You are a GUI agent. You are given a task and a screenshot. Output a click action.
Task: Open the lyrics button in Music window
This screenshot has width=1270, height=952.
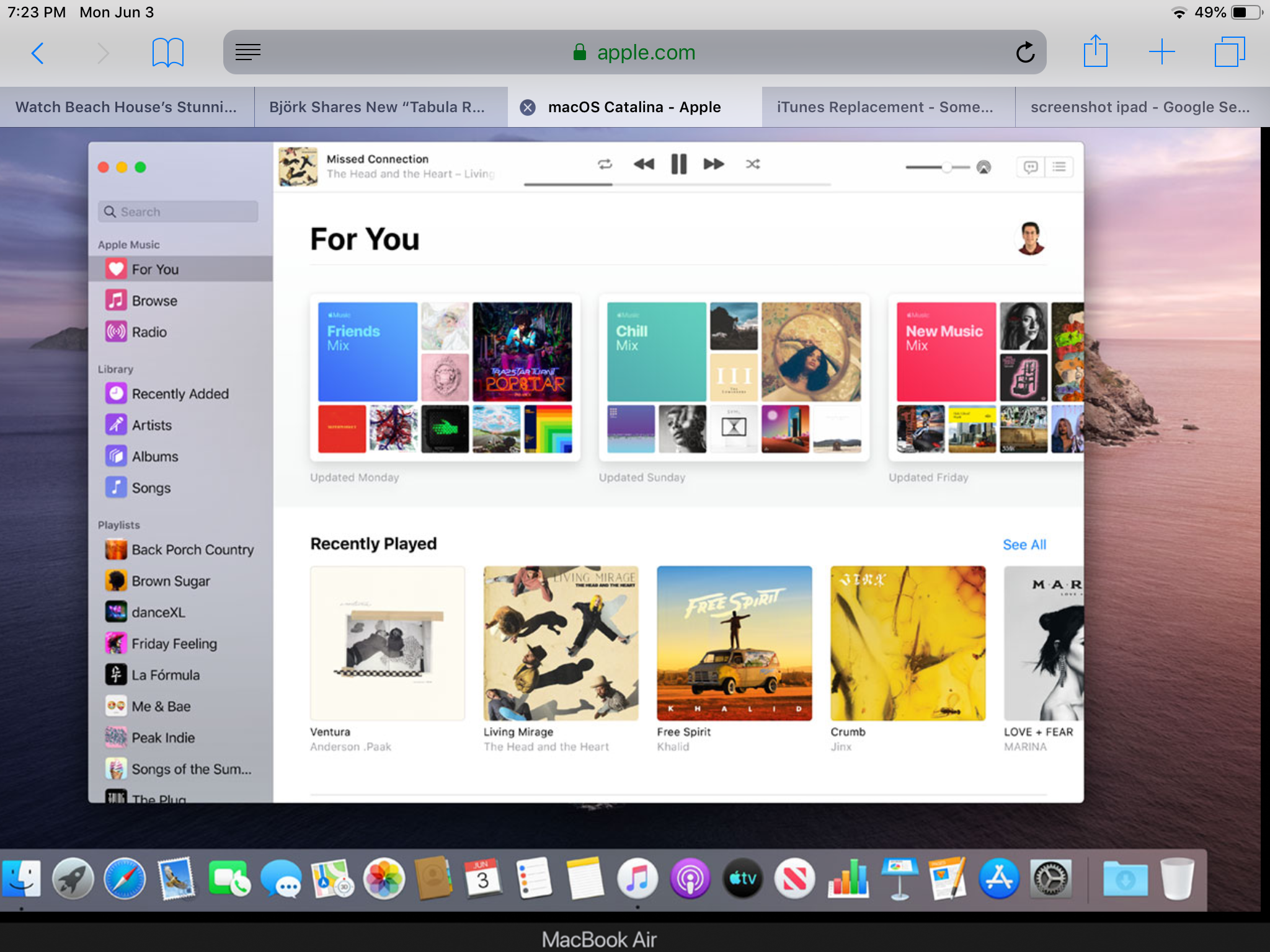pos(1030,167)
